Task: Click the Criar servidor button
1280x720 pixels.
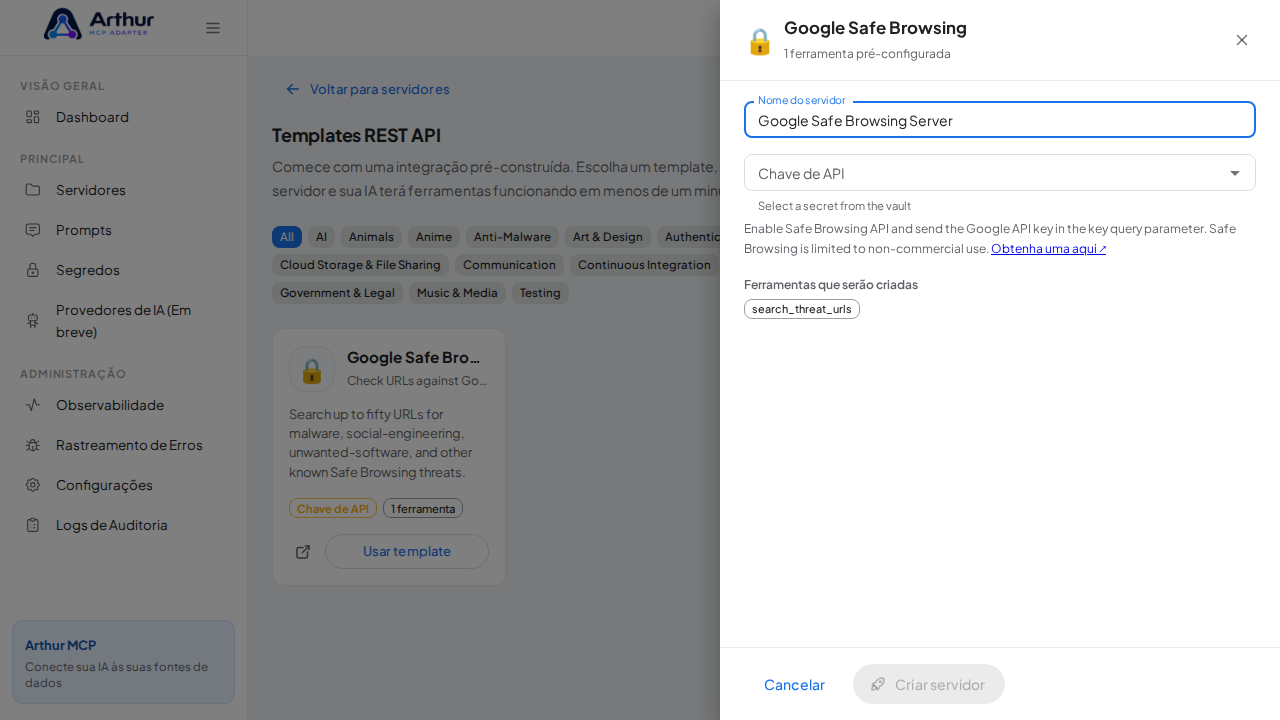Action: [x=929, y=684]
